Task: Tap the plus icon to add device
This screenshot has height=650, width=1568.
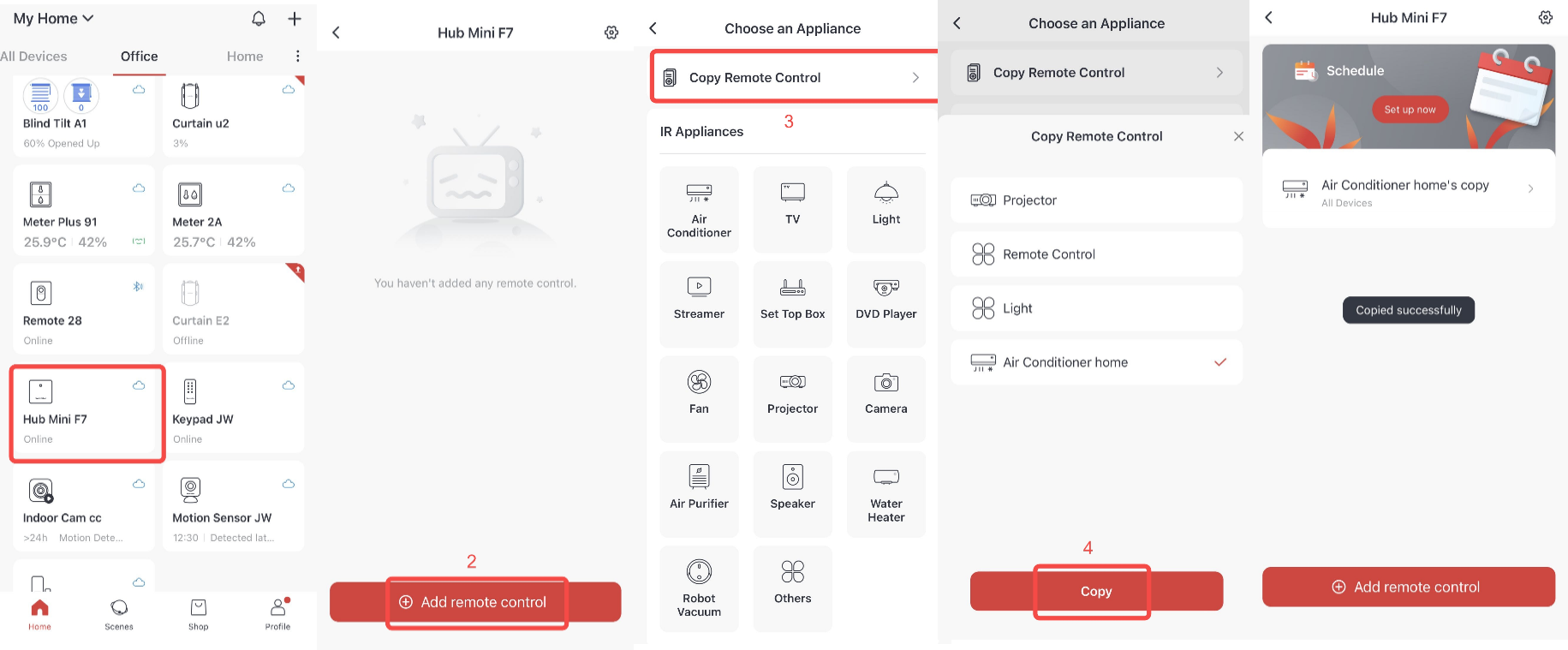Action: coord(295,18)
